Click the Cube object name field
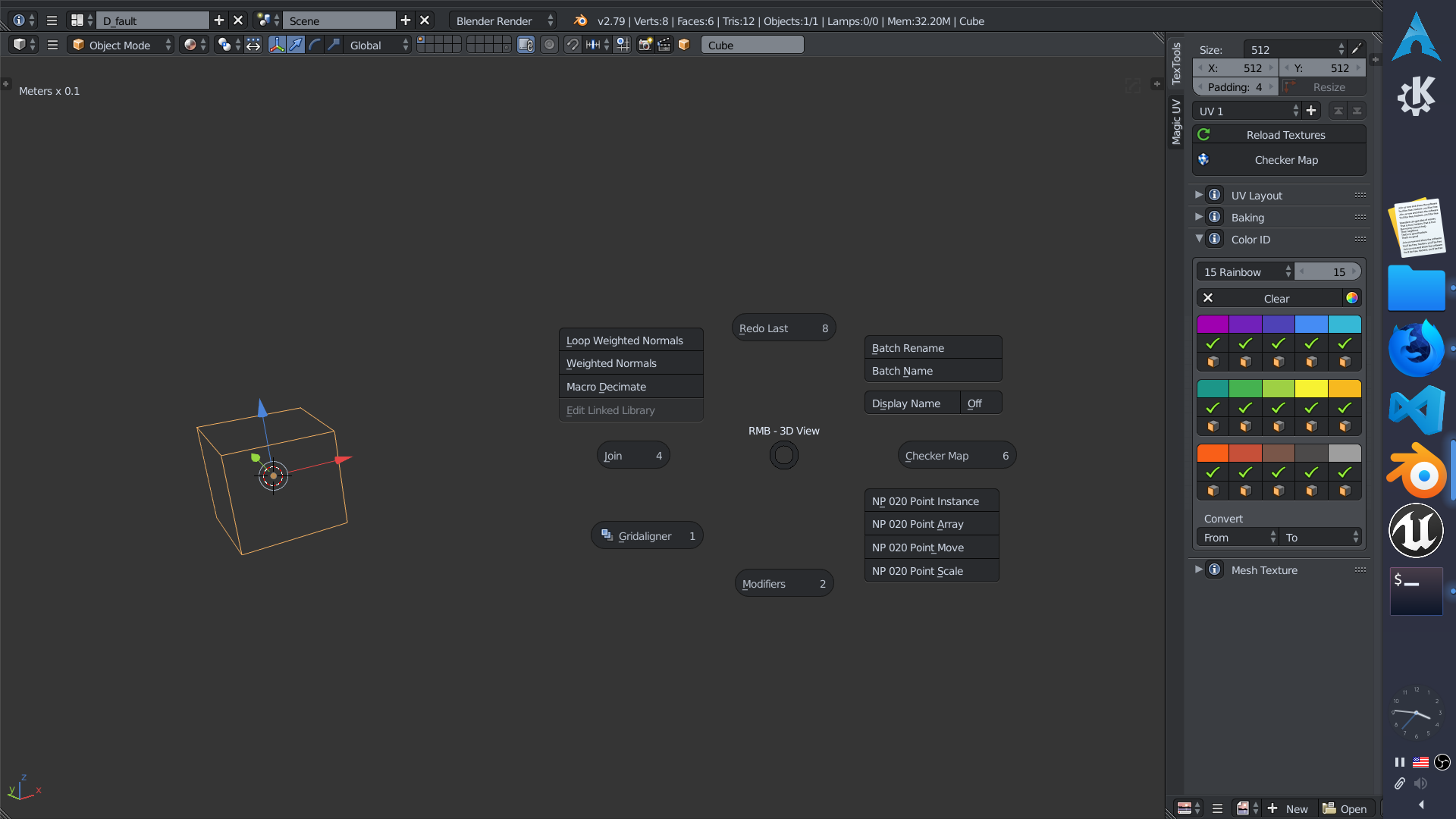 (x=752, y=45)
